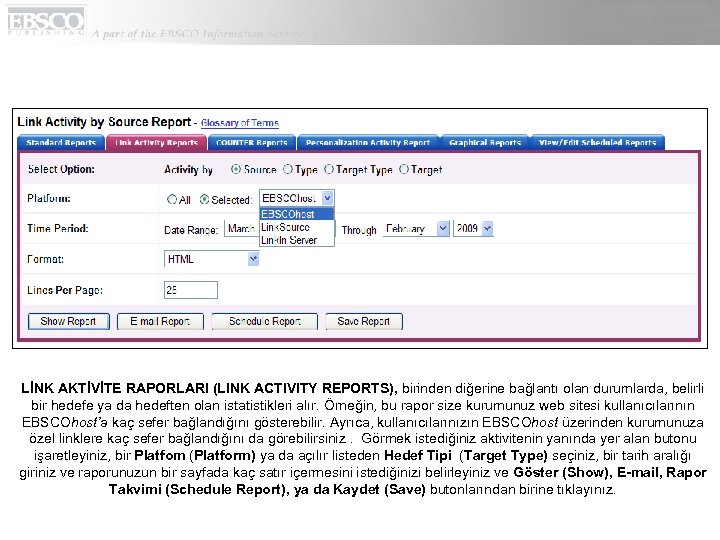Open the 2009 end year dropdown

[473, 228]
